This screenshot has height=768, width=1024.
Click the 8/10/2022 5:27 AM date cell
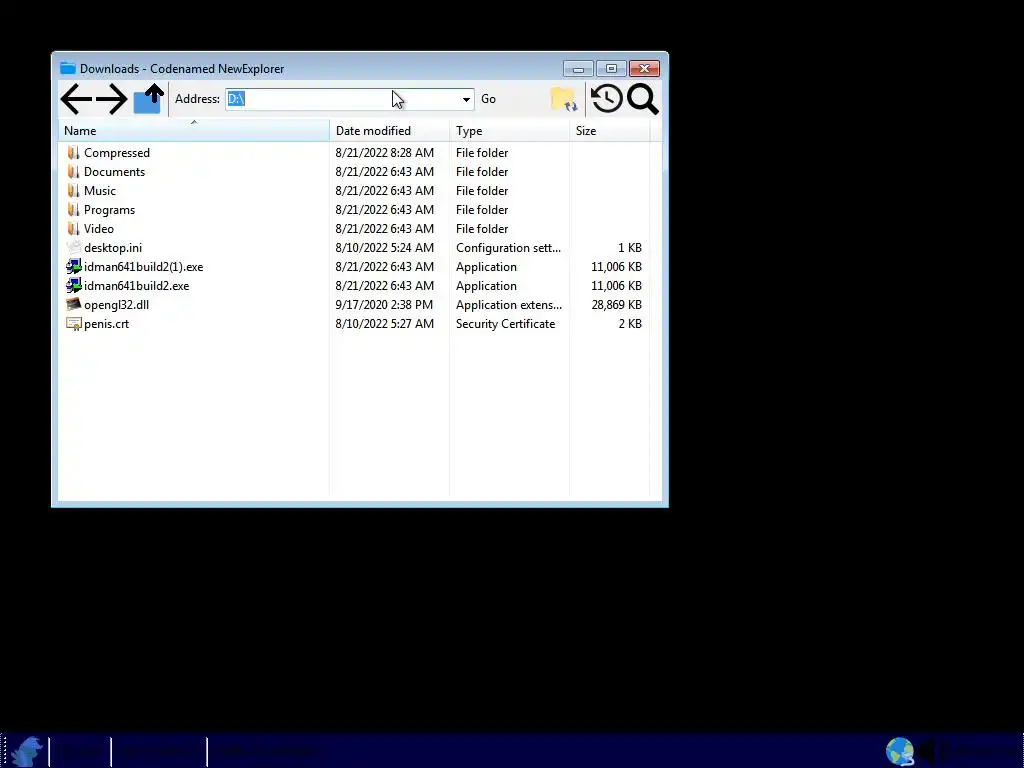tap(385, 324)
